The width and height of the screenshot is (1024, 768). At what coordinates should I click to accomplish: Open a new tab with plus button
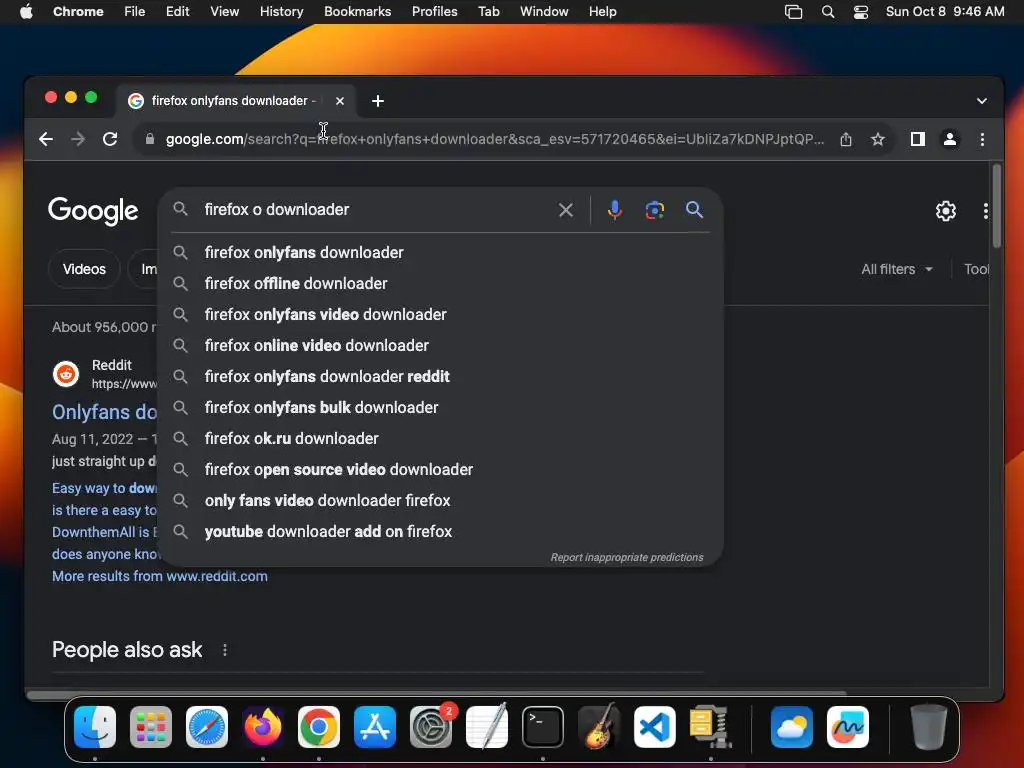click(x=377, y=101)
